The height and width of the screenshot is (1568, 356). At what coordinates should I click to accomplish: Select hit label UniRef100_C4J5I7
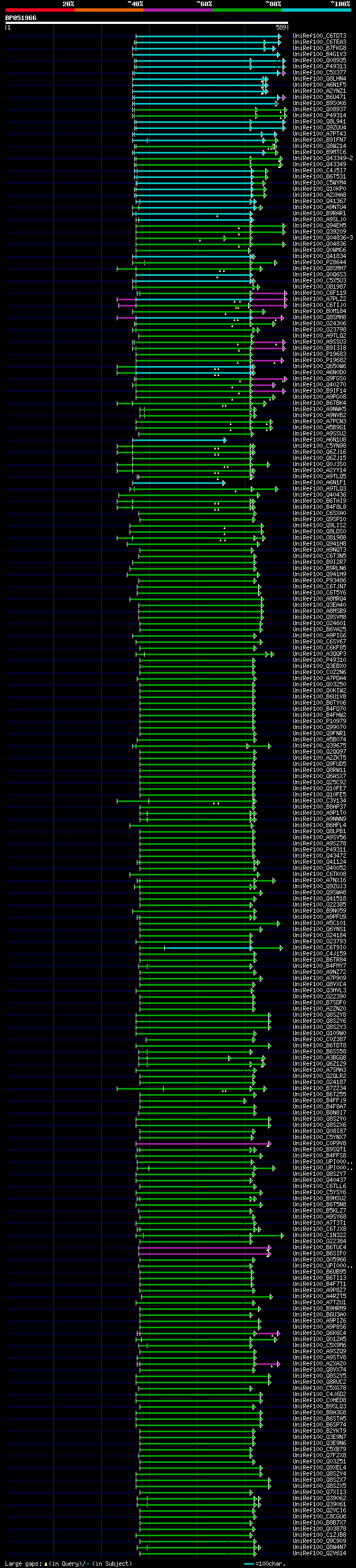click(319, 170)
